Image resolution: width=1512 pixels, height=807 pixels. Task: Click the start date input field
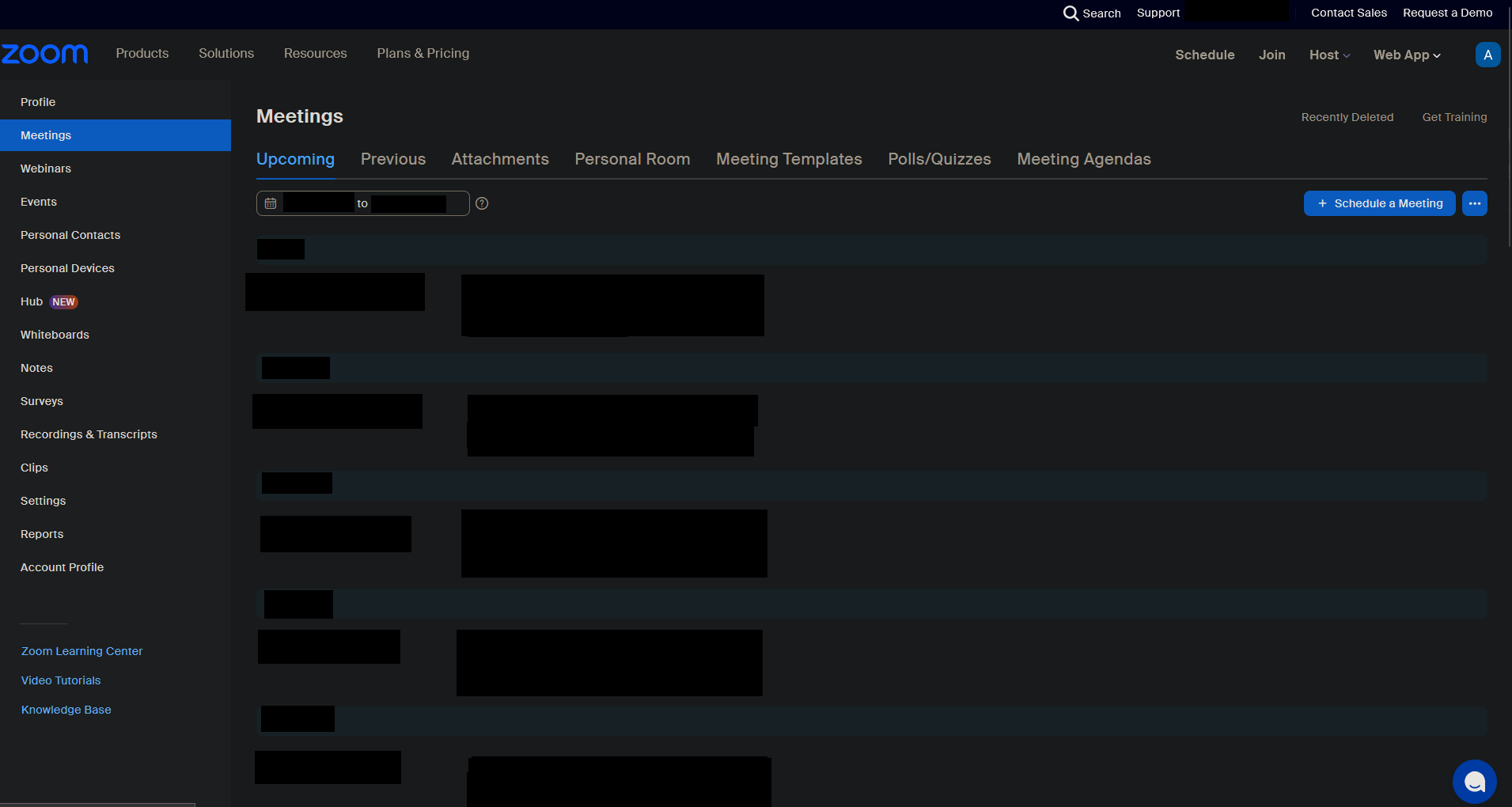[318, 203]
